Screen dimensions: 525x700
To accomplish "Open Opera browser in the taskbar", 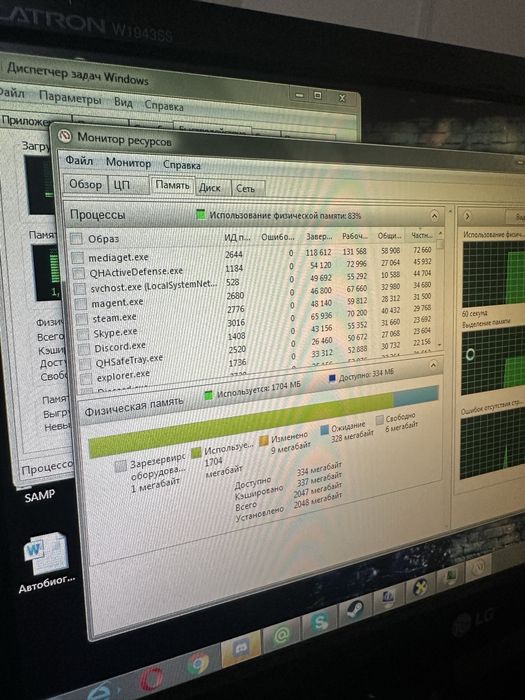I will (152, 679).
